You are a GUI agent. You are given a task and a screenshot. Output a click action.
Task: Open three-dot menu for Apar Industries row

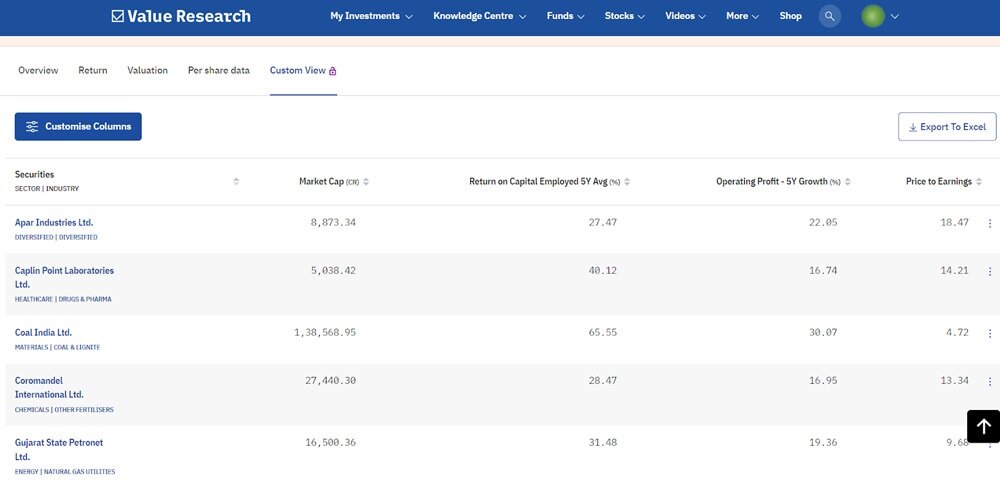pyautogui.click(x=990, y=223)
